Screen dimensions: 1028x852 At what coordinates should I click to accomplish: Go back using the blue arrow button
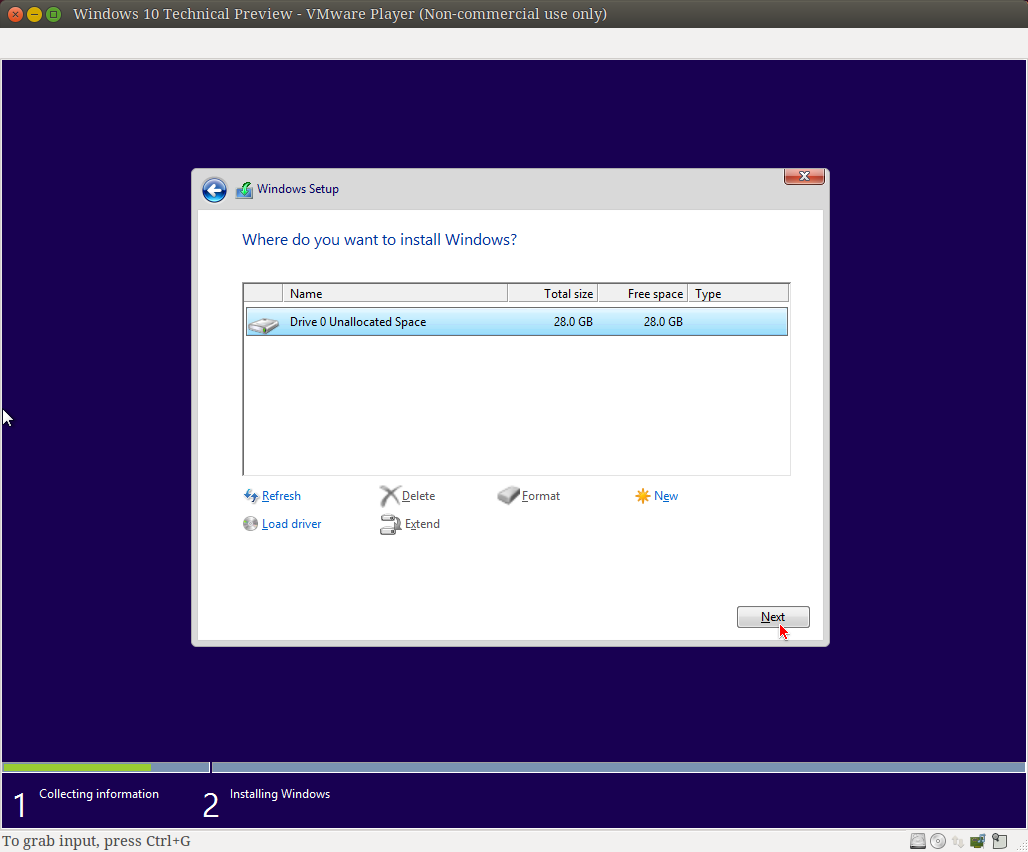[214, 190]
